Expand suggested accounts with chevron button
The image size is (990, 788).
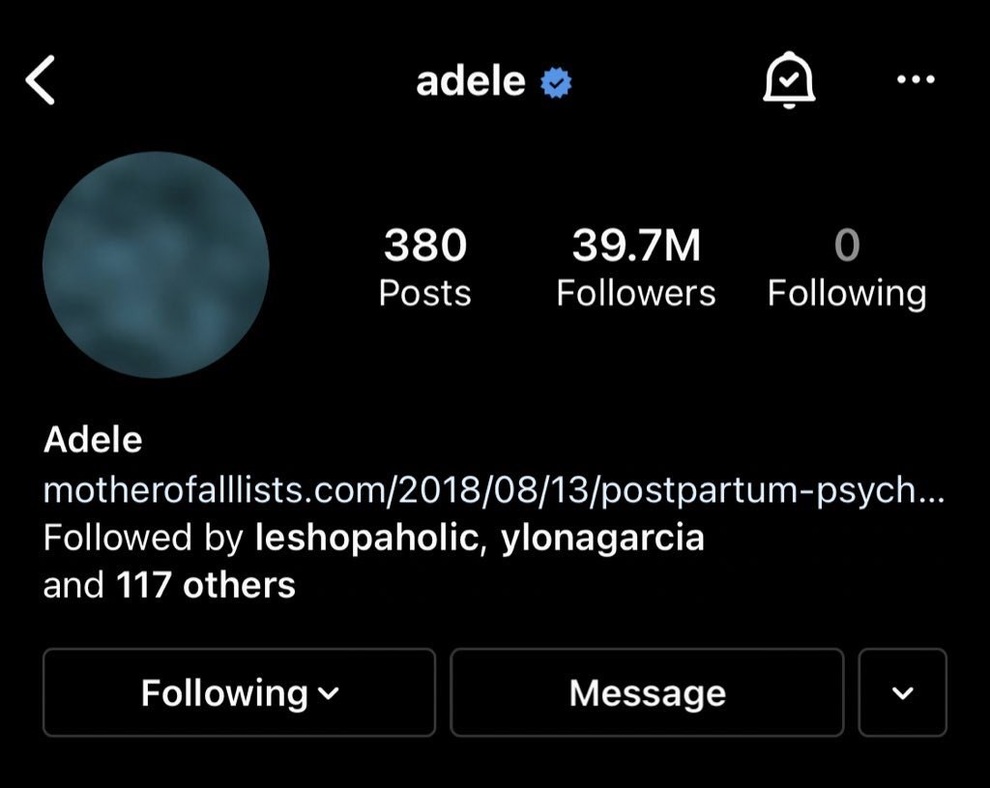pos(903,693)
